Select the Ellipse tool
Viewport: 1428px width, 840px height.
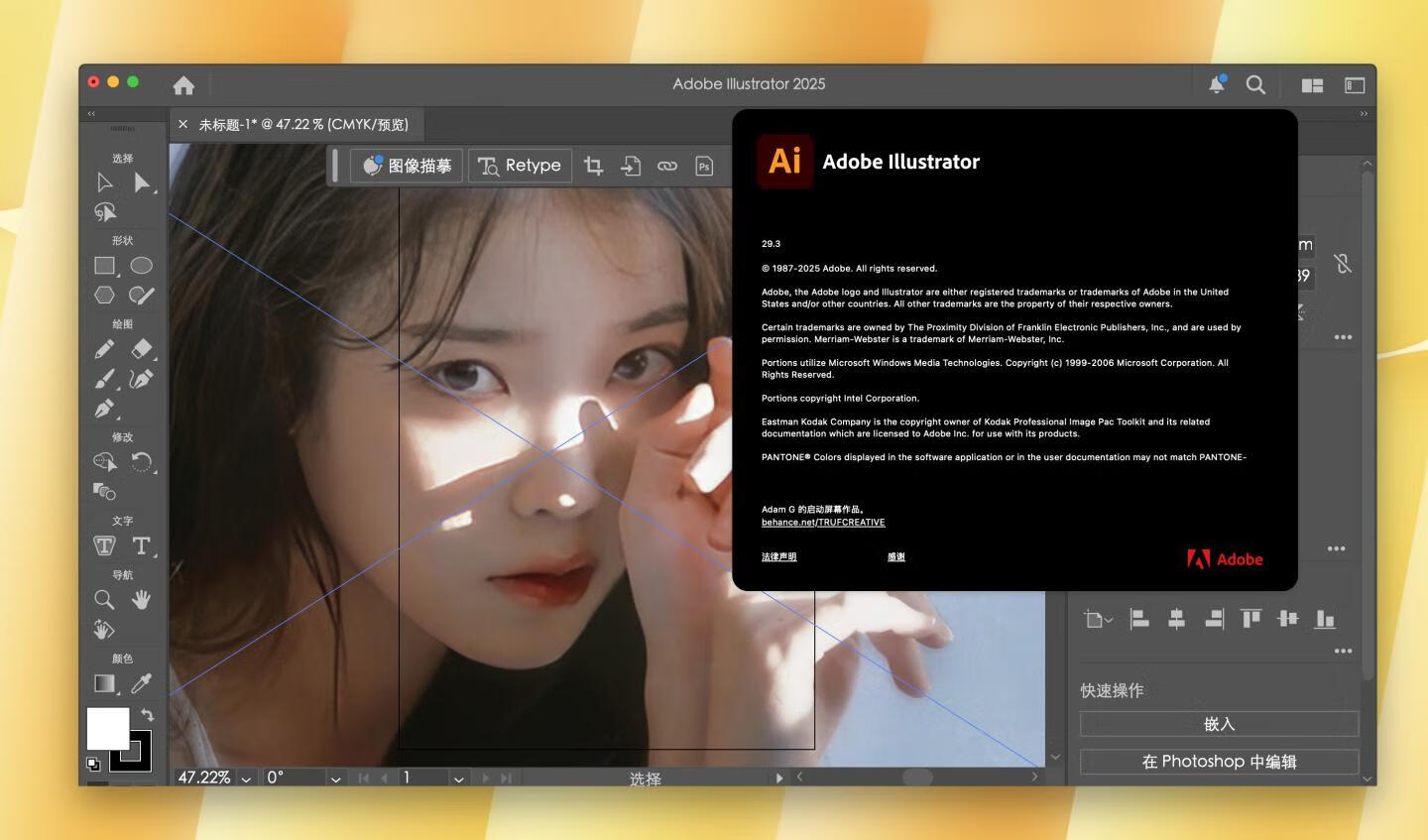pyautogui.click(x=142, y=266)
